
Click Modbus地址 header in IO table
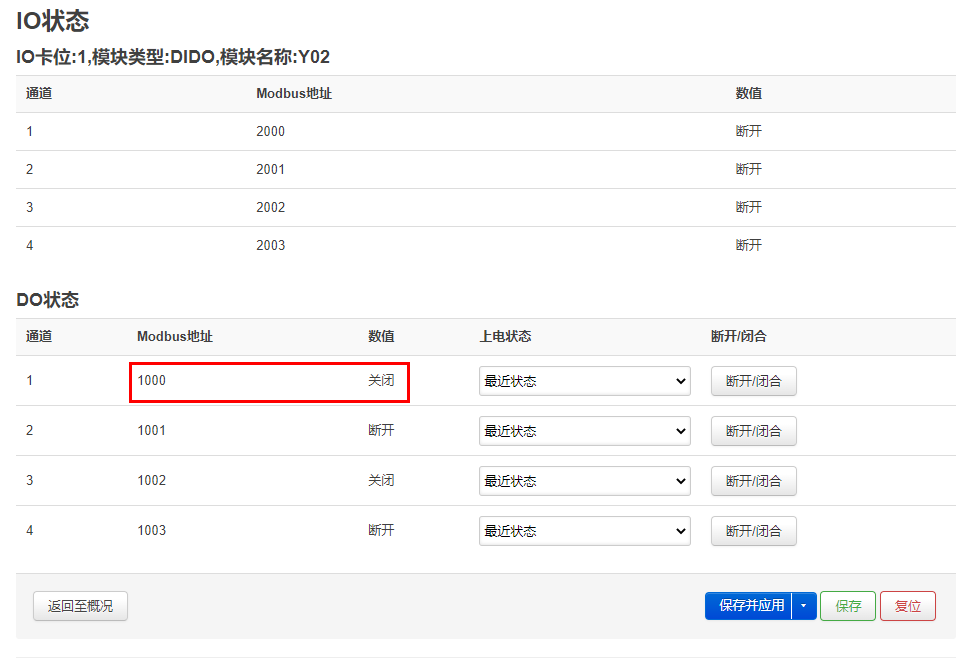point(294,93)
